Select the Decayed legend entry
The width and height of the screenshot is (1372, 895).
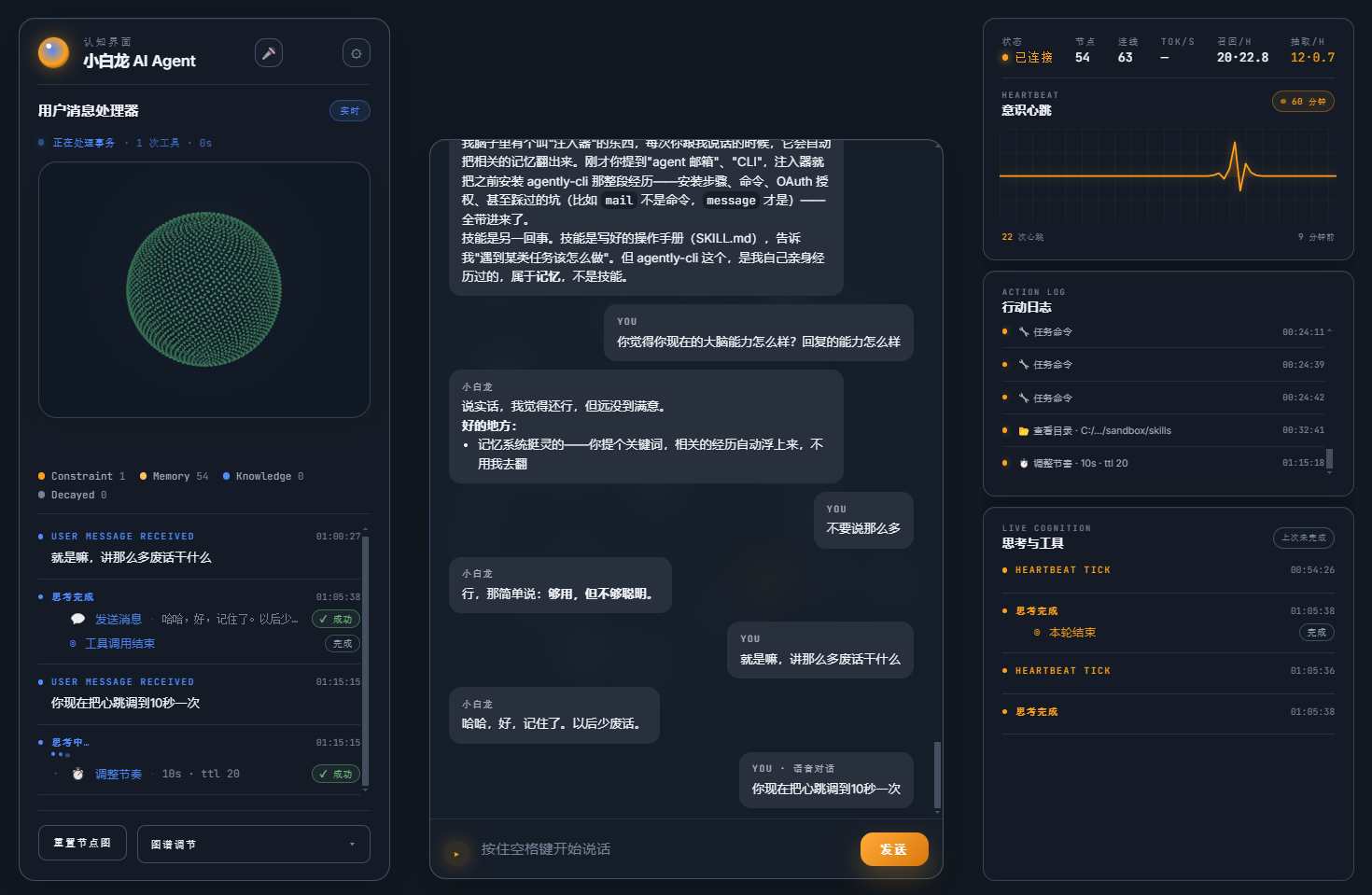tap(72, 495)
